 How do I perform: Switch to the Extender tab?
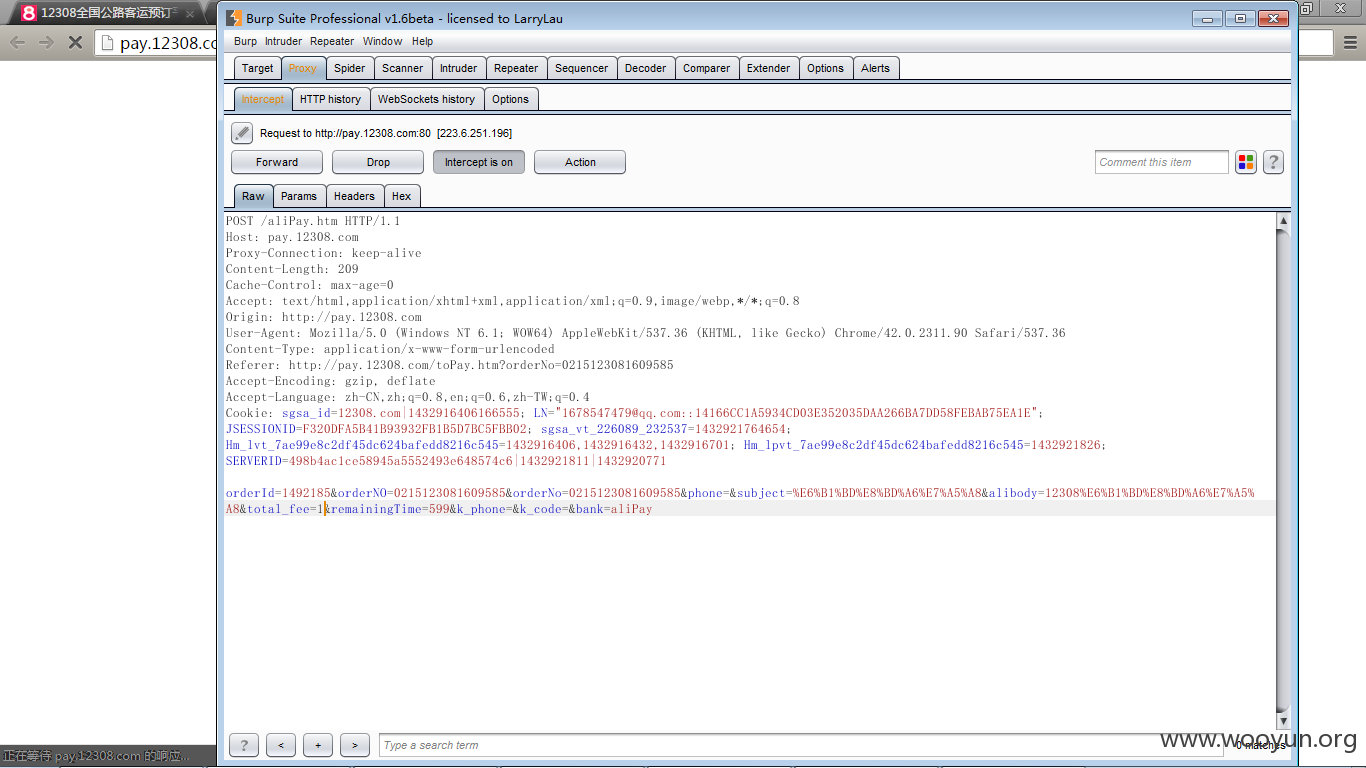pos(768,68)
